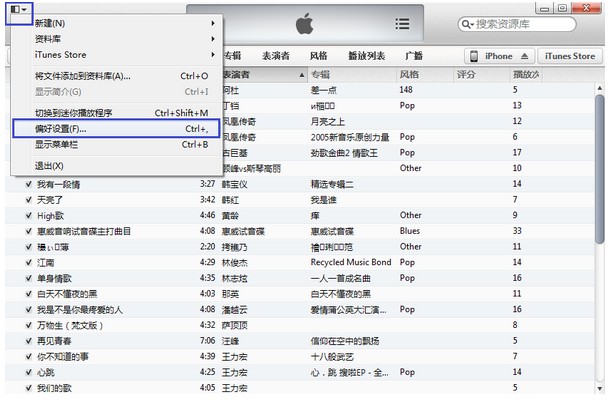Uncheck the song High歌

(28, 216)
